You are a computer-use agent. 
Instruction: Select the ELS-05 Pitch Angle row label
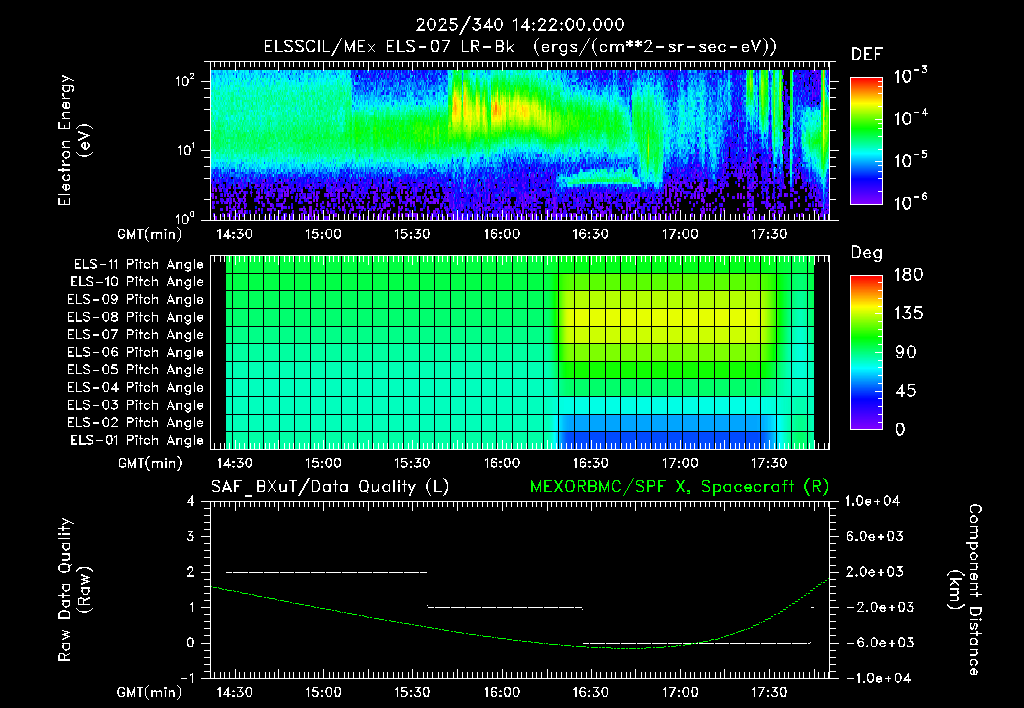pyautogui.click(x=136, y=370)
